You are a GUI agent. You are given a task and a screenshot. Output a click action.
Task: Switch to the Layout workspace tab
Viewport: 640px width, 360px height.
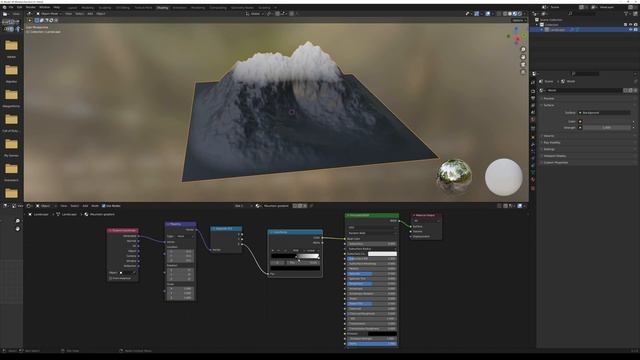pos(72,7)
